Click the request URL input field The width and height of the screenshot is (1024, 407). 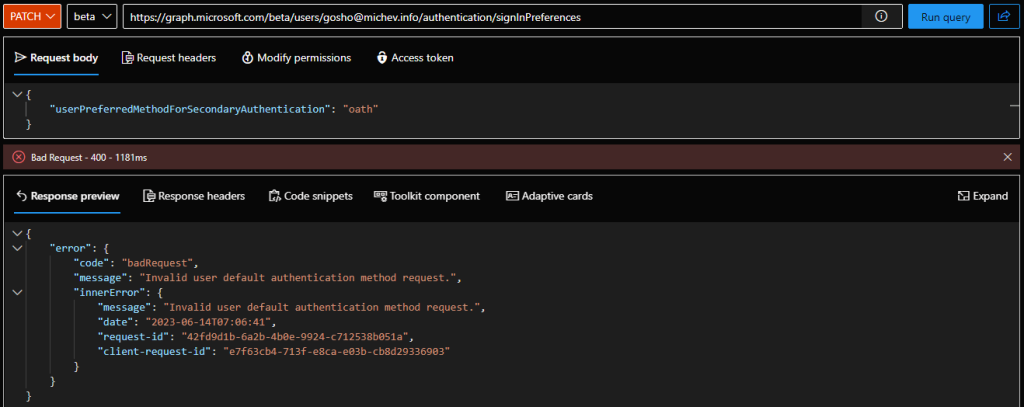pos(492,17)
